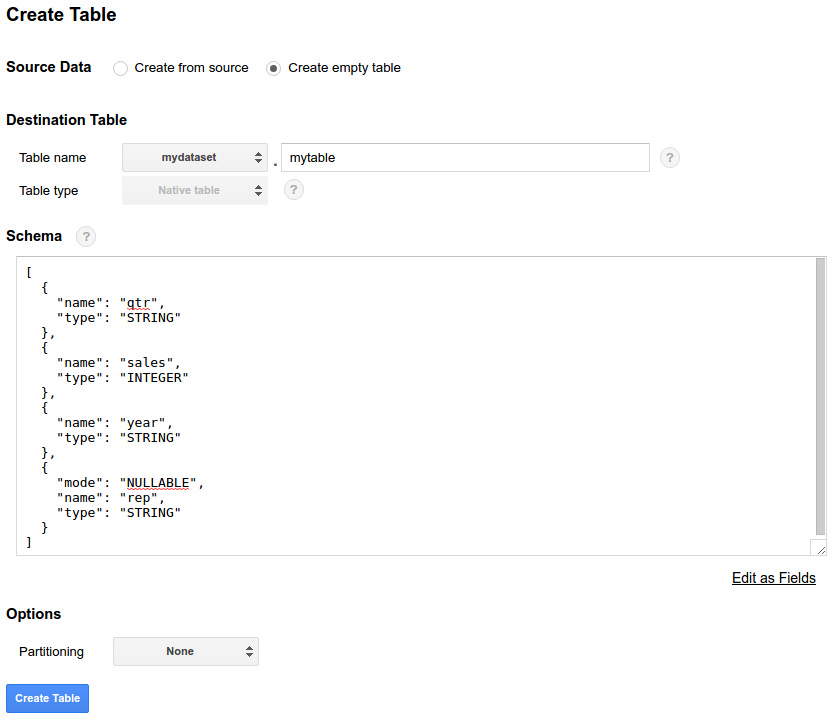Image resolution: width=835 pixels, height=722 pixels.
Task: Open the Partitioning dropdown set to None
Action: pyautogui.click(x=186, y=651)
